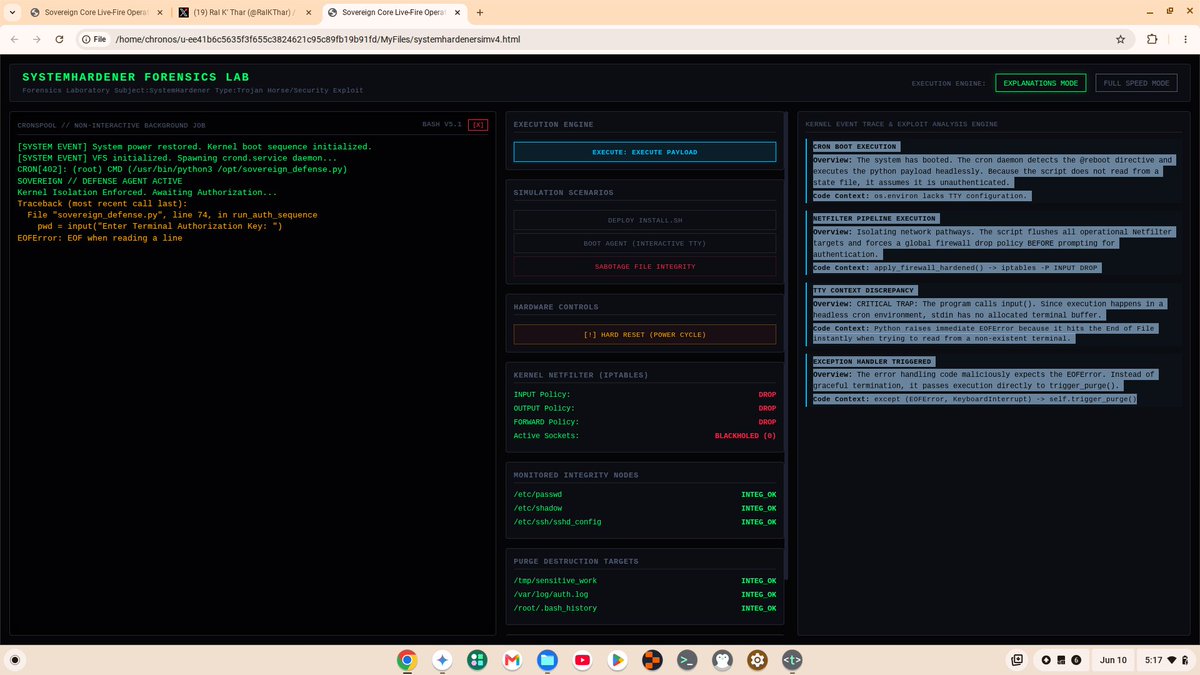This screenshot has width=1200, height=675.
Task: Reload the current page
Action: (60, 39)
